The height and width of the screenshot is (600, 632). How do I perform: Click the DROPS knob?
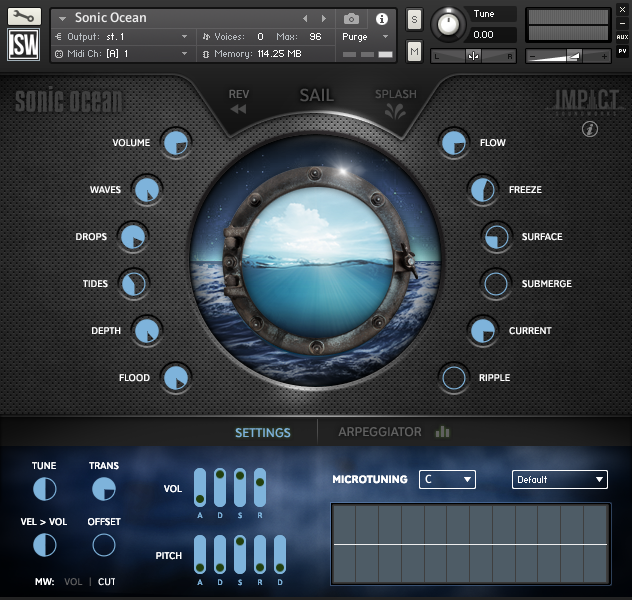133,237
